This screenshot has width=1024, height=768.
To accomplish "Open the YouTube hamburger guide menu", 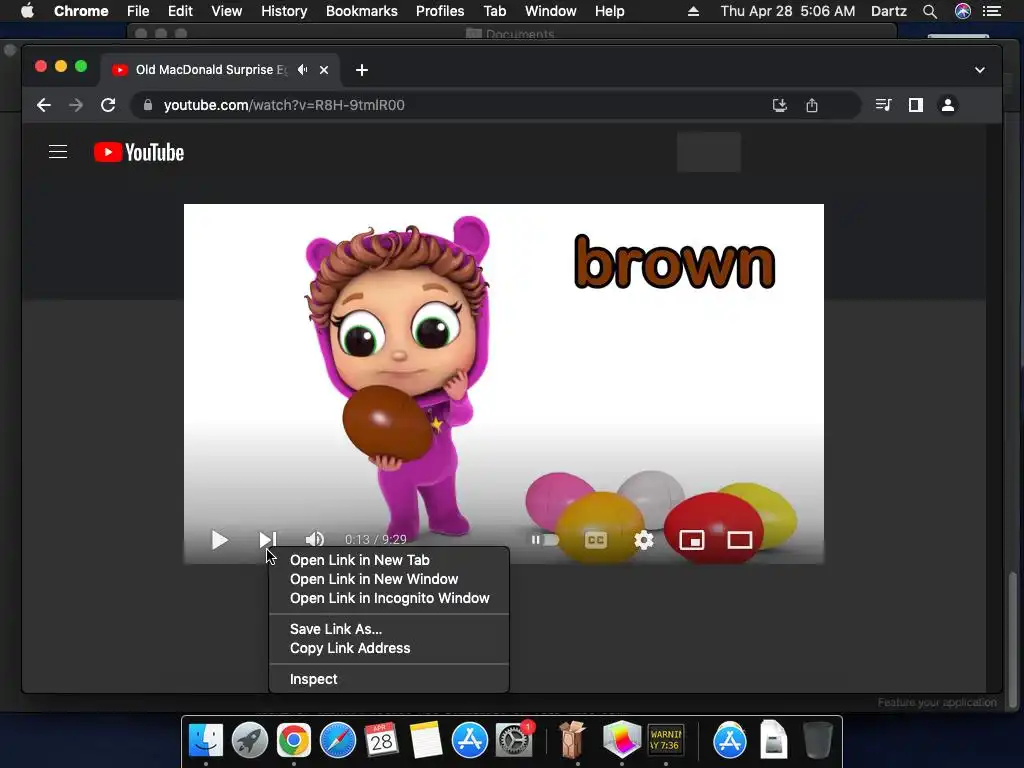I will pos(58,152).
